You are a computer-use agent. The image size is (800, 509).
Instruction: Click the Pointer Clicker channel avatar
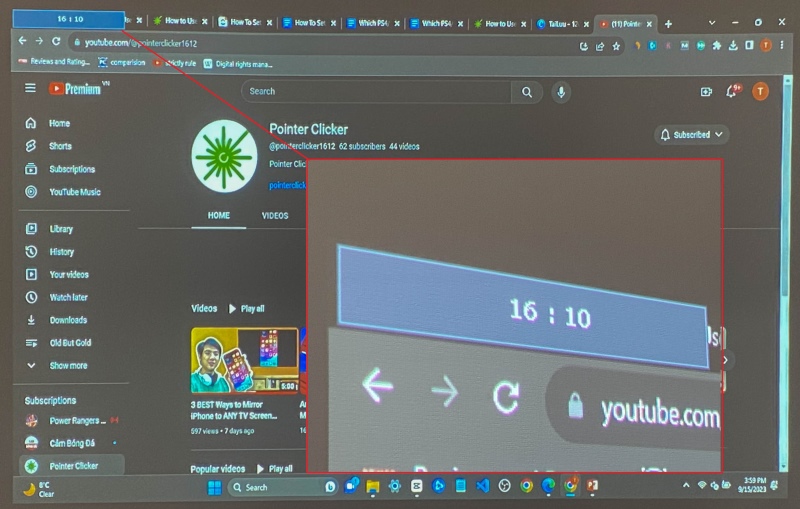coord(224,156)
